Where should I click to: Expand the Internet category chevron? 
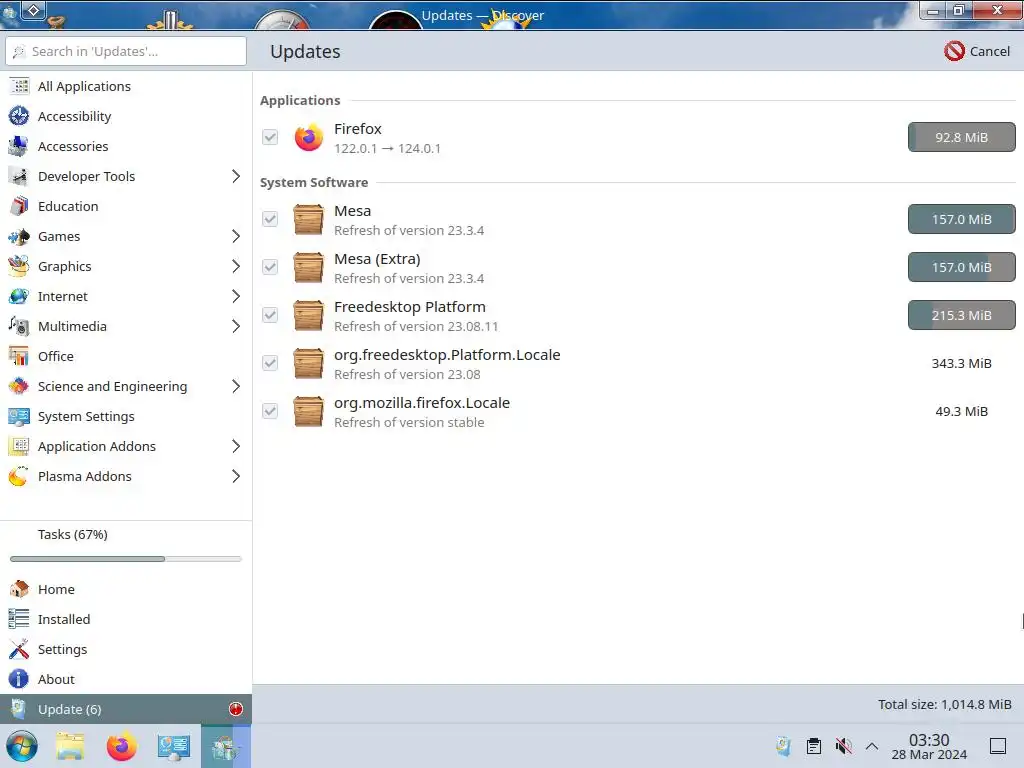236,296
